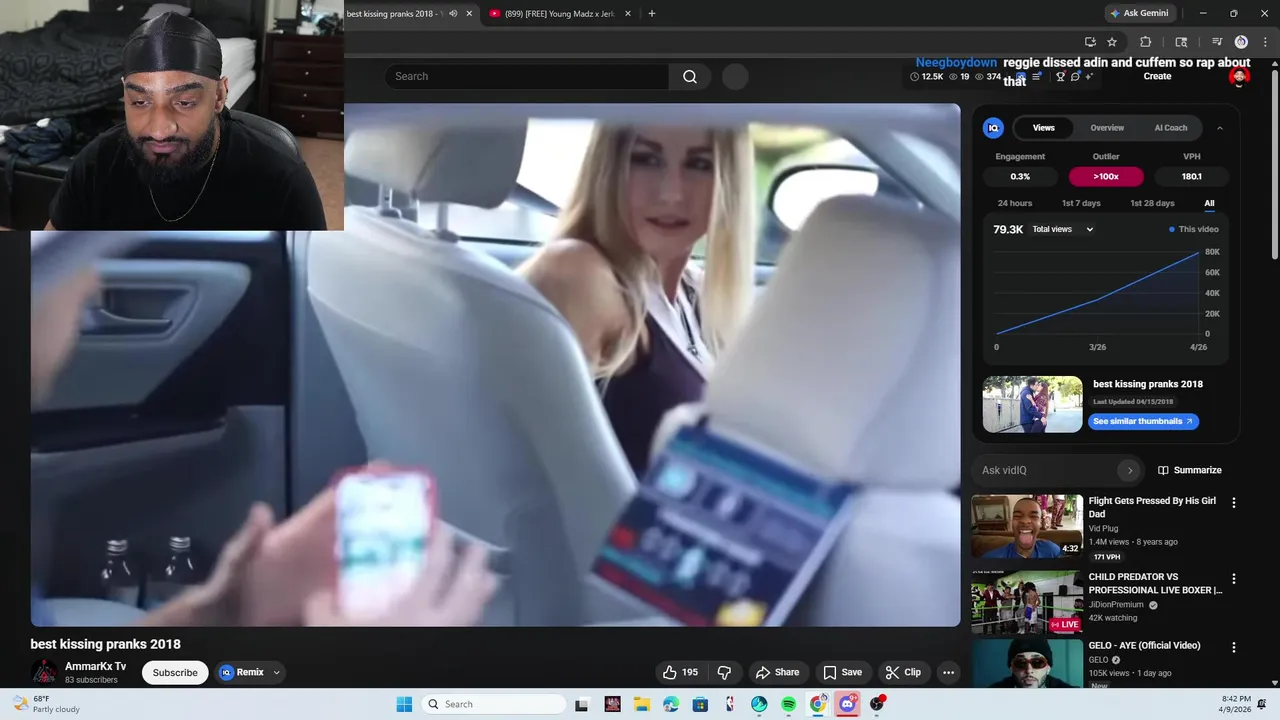Open more actions ellipsis below video
The height and width of the screenshot is (720, 1280).
tap(948, 672)
